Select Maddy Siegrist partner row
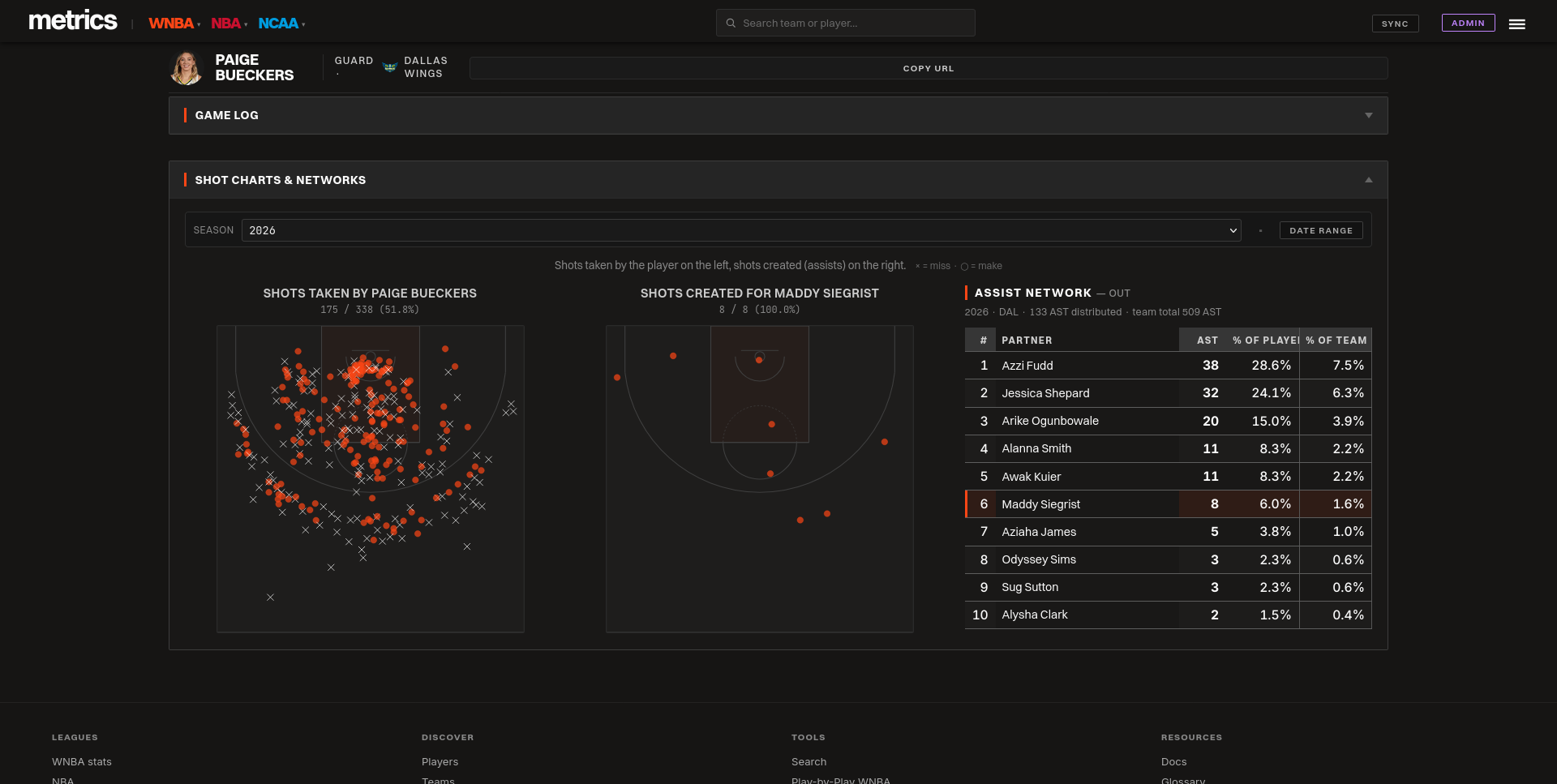The width and height of the screenshot is (1557, 784). click(1168, 504)
